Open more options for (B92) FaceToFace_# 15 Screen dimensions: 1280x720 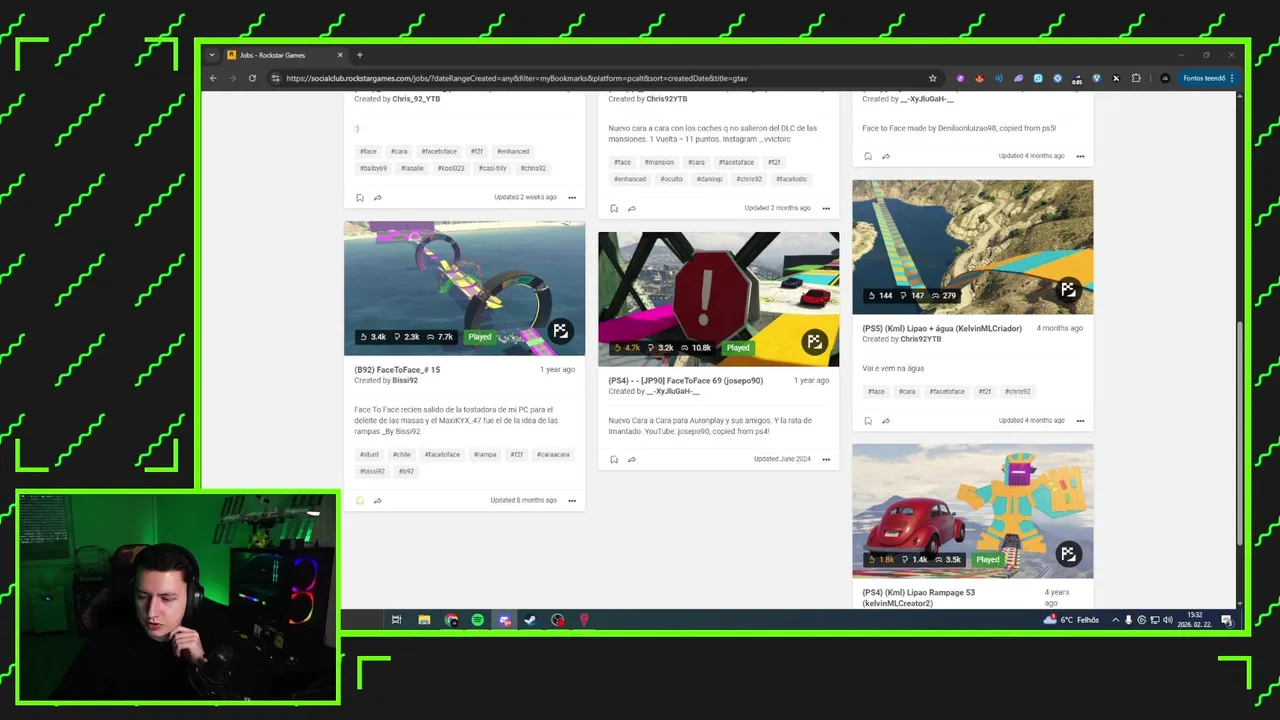pyautogui.click(x=572, y=500)
